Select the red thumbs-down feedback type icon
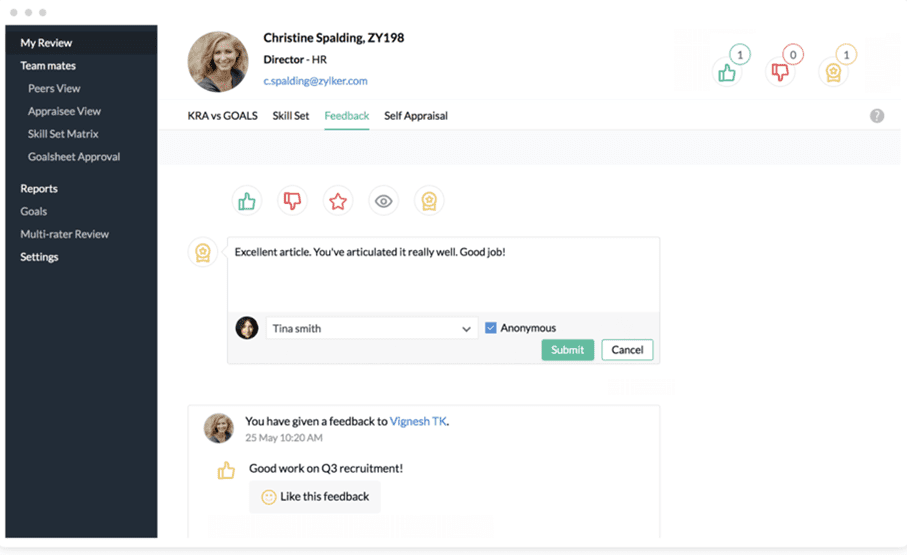 click(x=292, y=201)
